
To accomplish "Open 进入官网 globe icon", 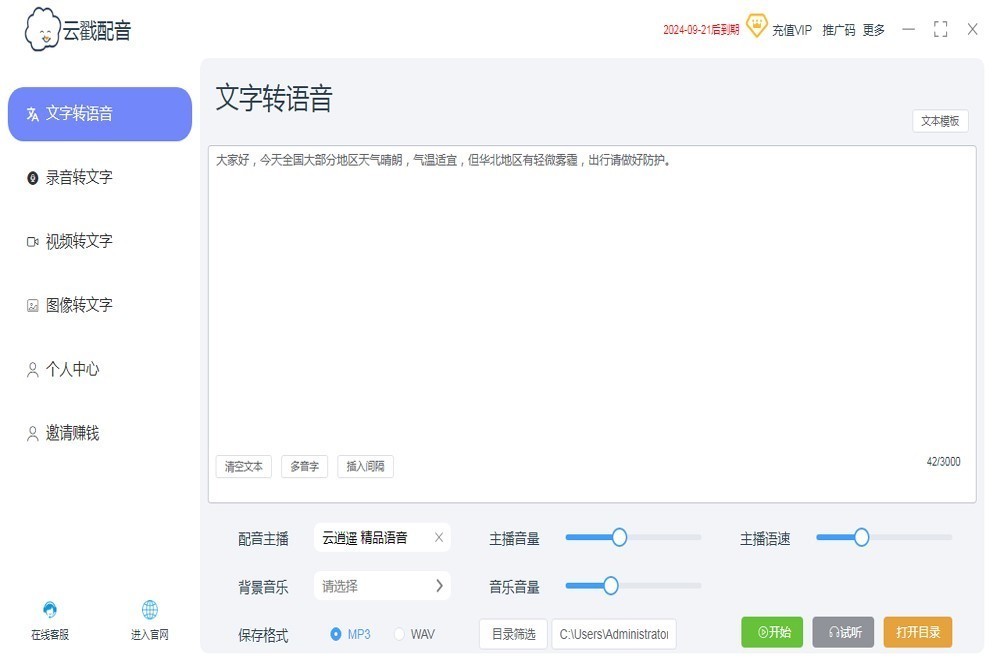I will pyautogui.click(x=150, y=610).
